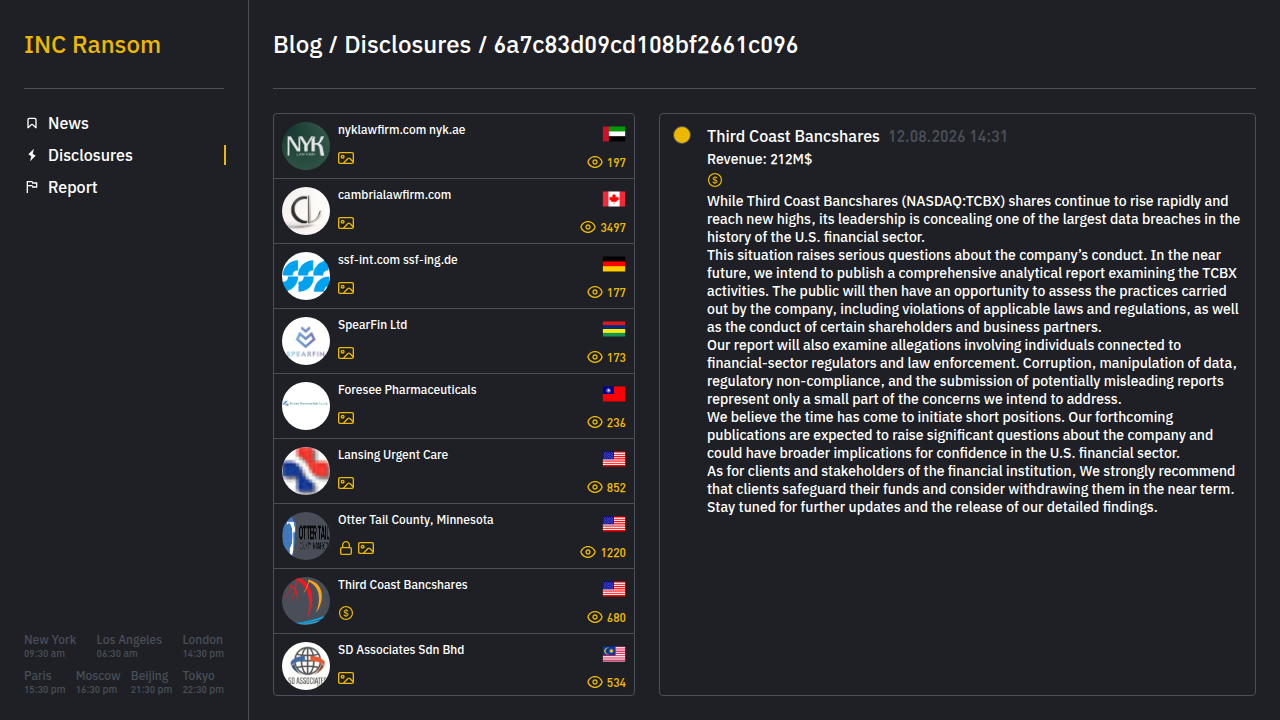The width and height of the screenshot is (1280, 720).
Task: Click the image icon under SpearFin Ltd
Action: [346, 353]
